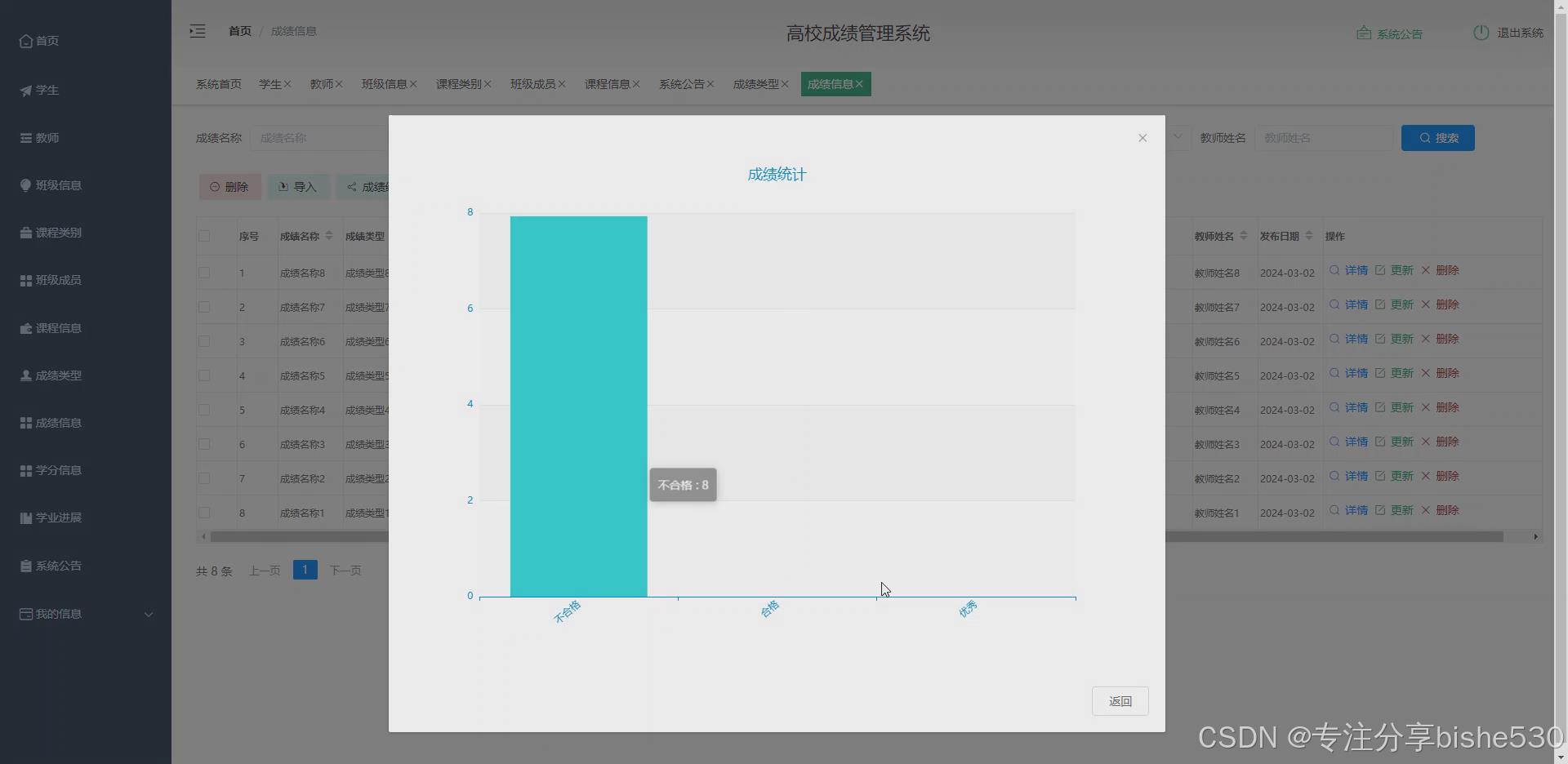This screenshot has width=1568, height=764.
Task: Open 教师 in the sidebar
Action: [39, 138]
